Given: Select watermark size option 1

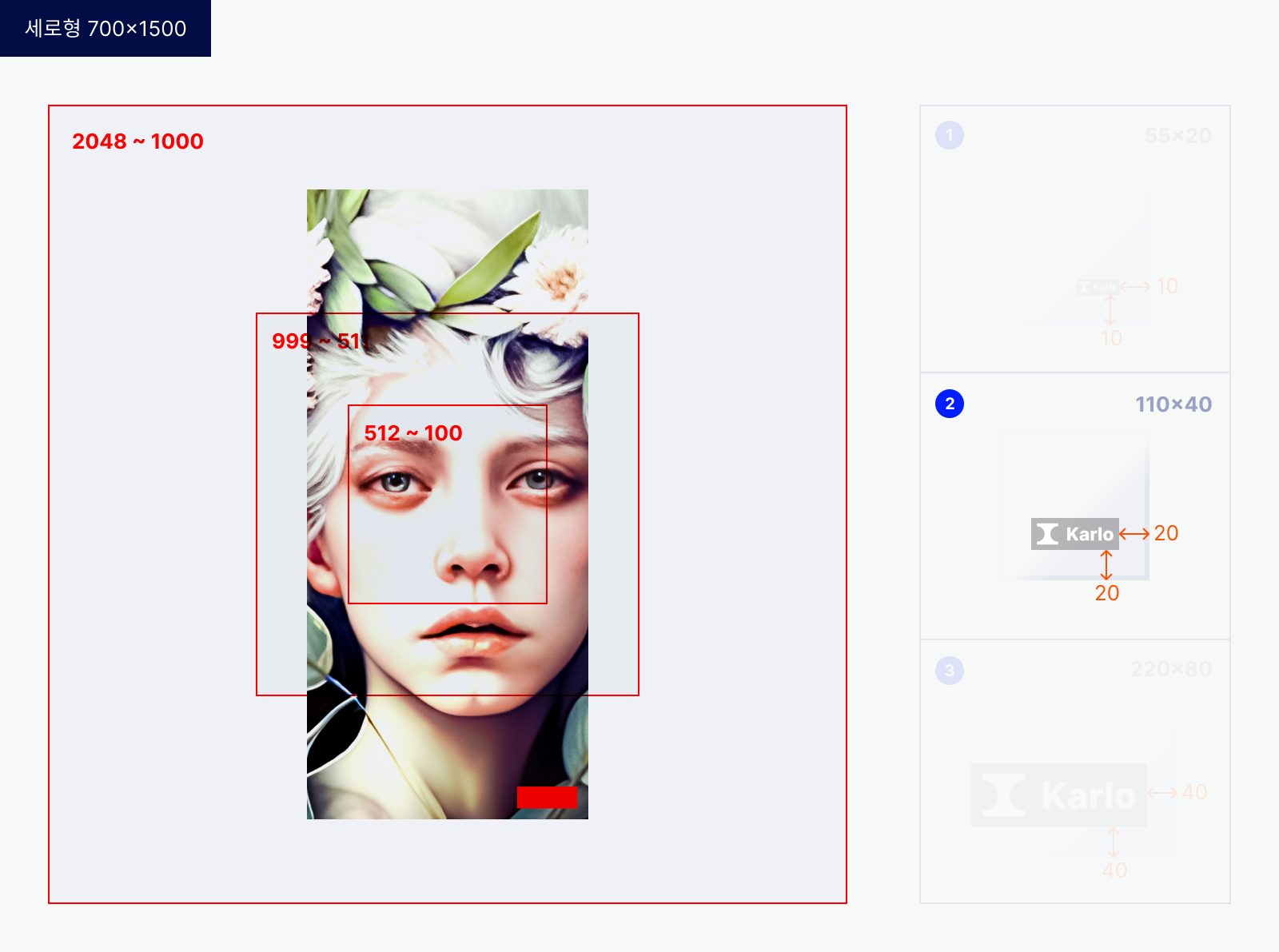Looking at the screenshot, I should pyautogui.click(x=950, y=135).
